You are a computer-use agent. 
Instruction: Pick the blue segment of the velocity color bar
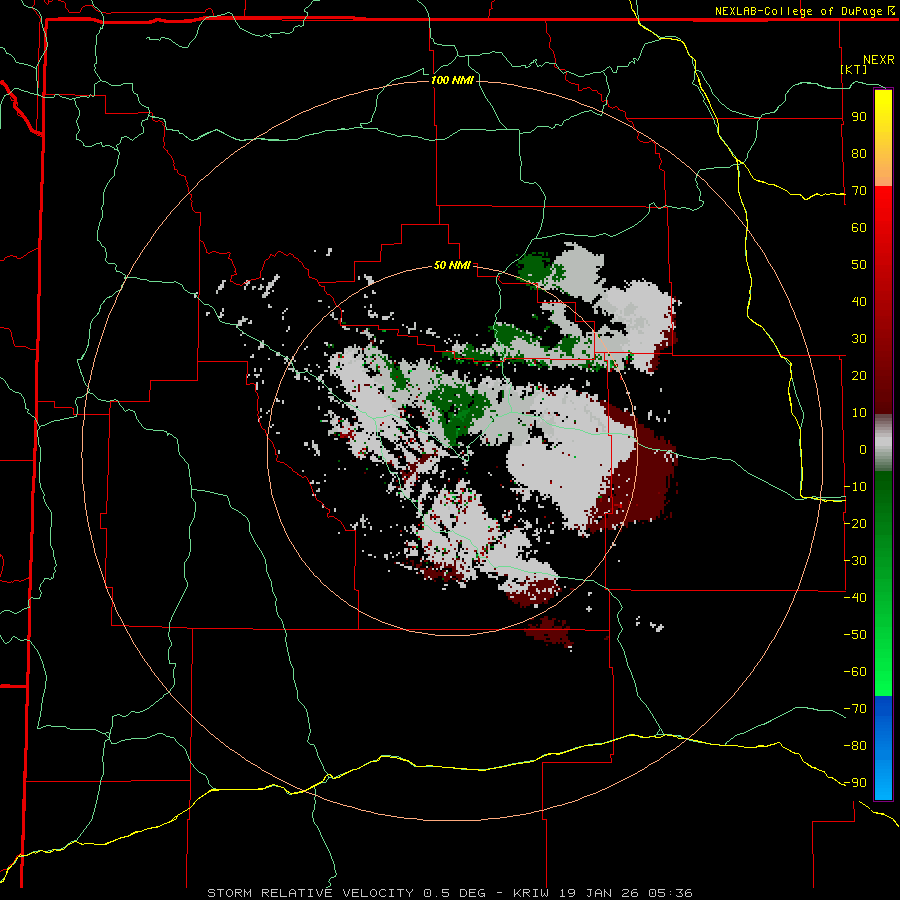coord(883,747)
